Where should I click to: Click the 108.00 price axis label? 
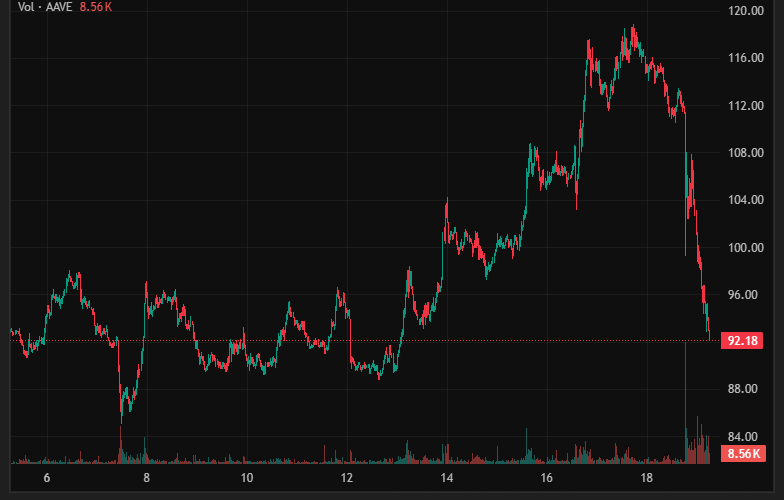[x=745, y=153]
